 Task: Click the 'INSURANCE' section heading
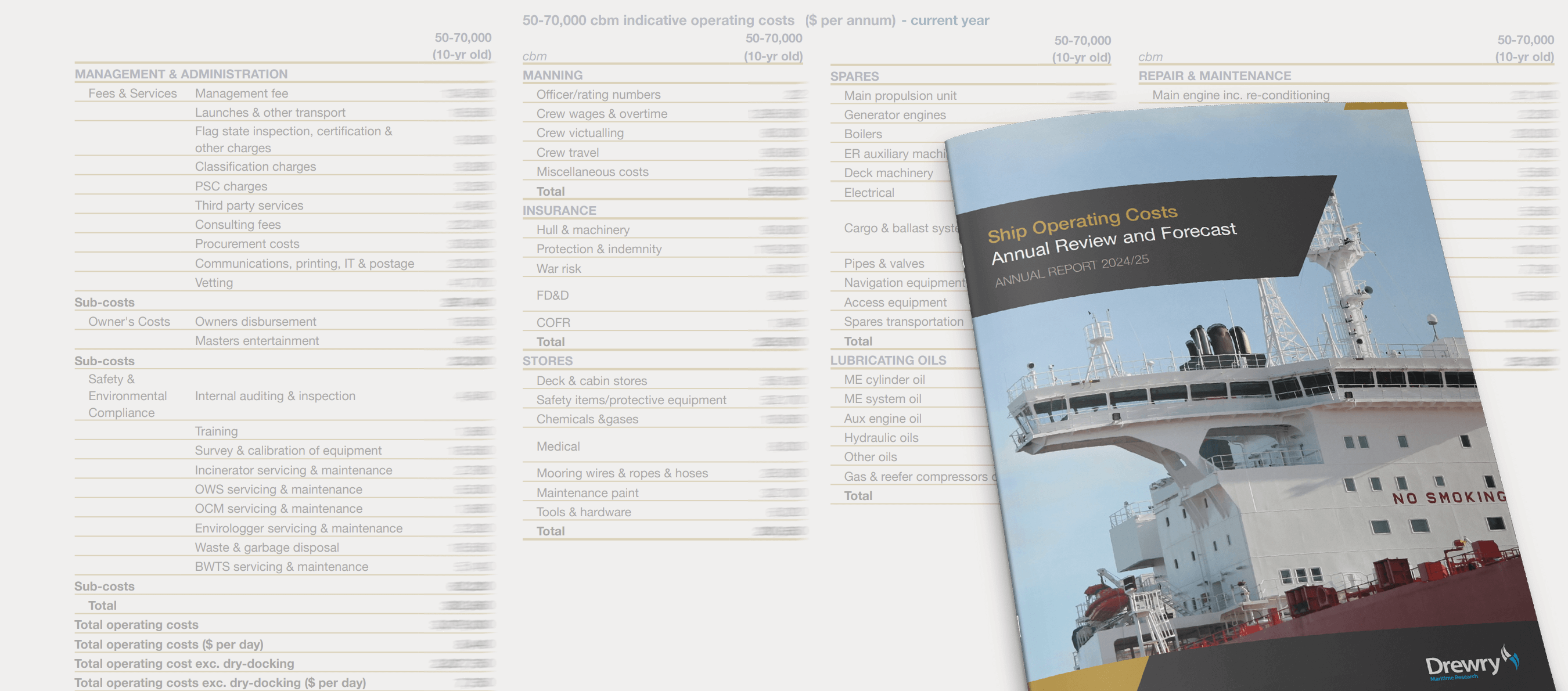click(x=559, y=210)
